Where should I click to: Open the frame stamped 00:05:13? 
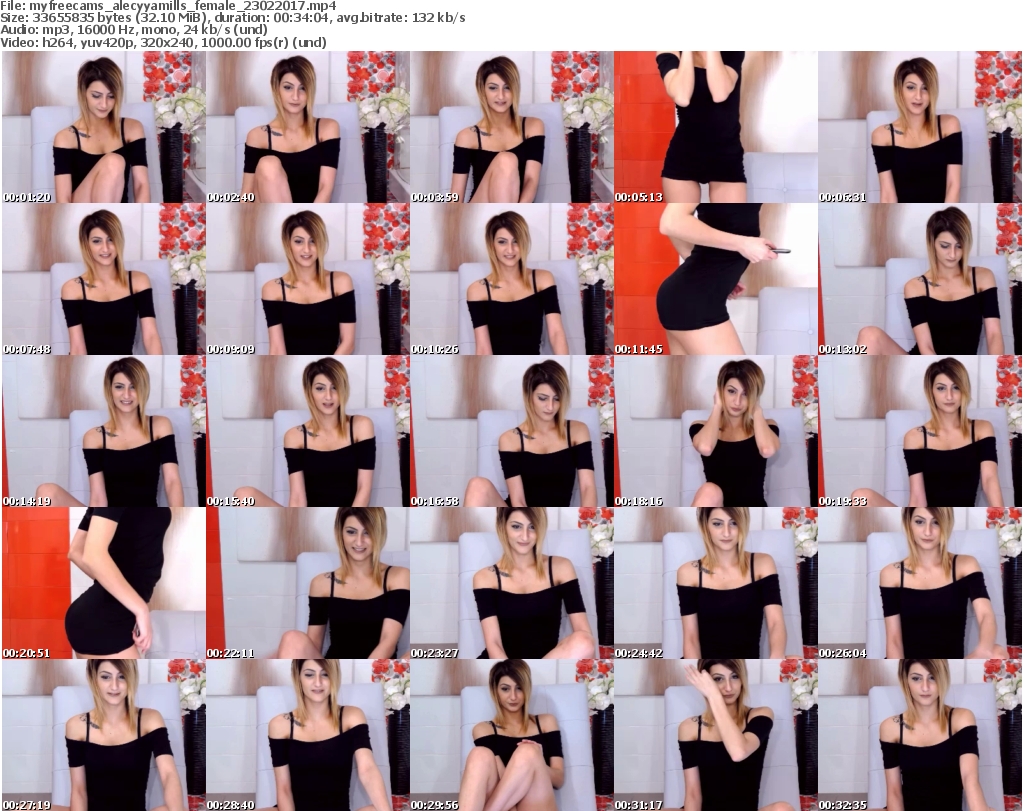(715, 127)
